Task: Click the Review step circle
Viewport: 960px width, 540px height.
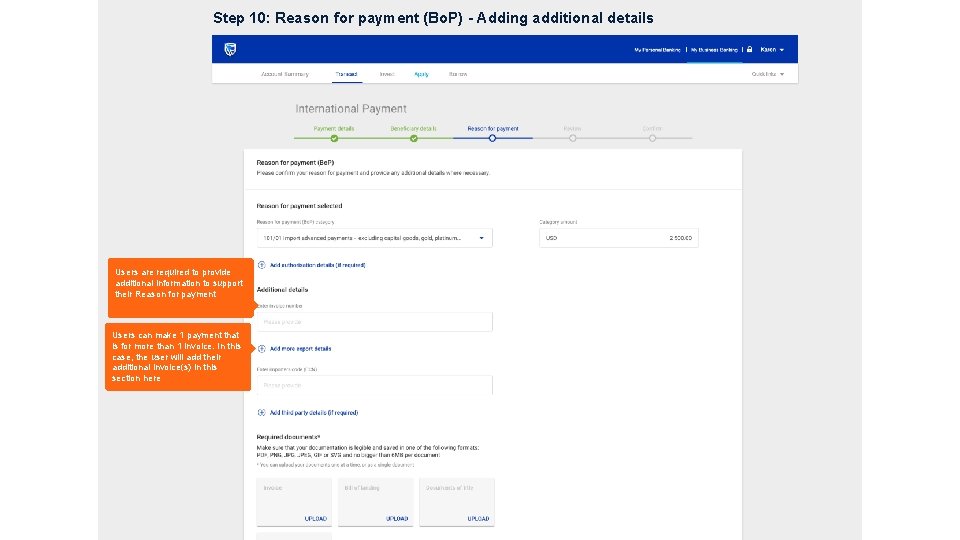Action: coord(572,138)
